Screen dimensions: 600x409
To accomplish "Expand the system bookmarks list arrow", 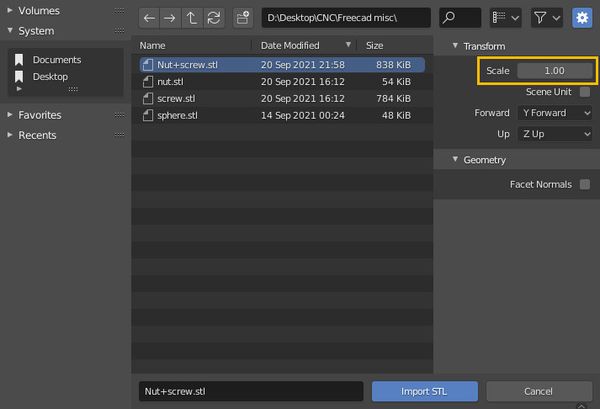I will click(x=19, y=89).
